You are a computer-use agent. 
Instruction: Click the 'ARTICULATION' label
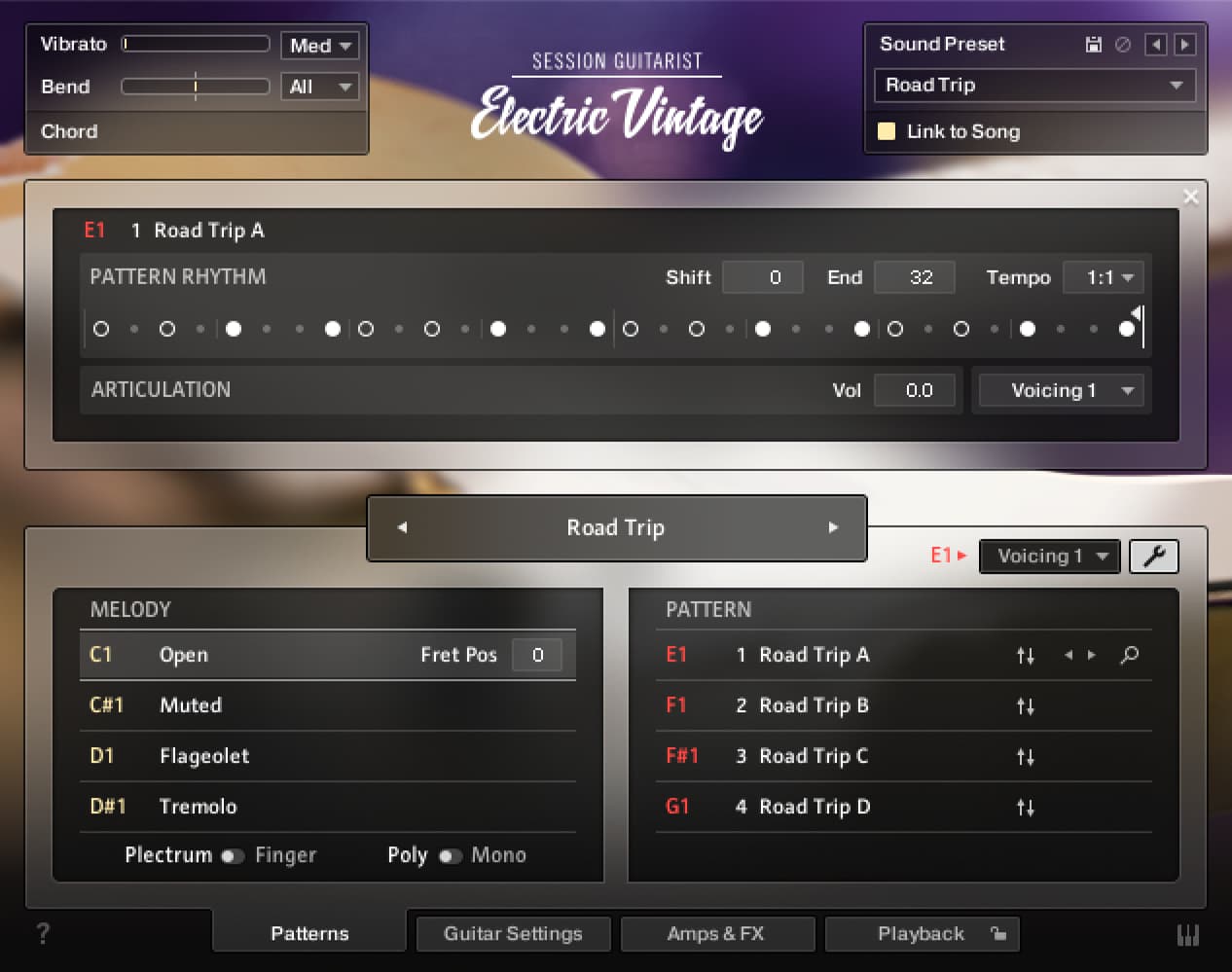click(x=161, y=389)
